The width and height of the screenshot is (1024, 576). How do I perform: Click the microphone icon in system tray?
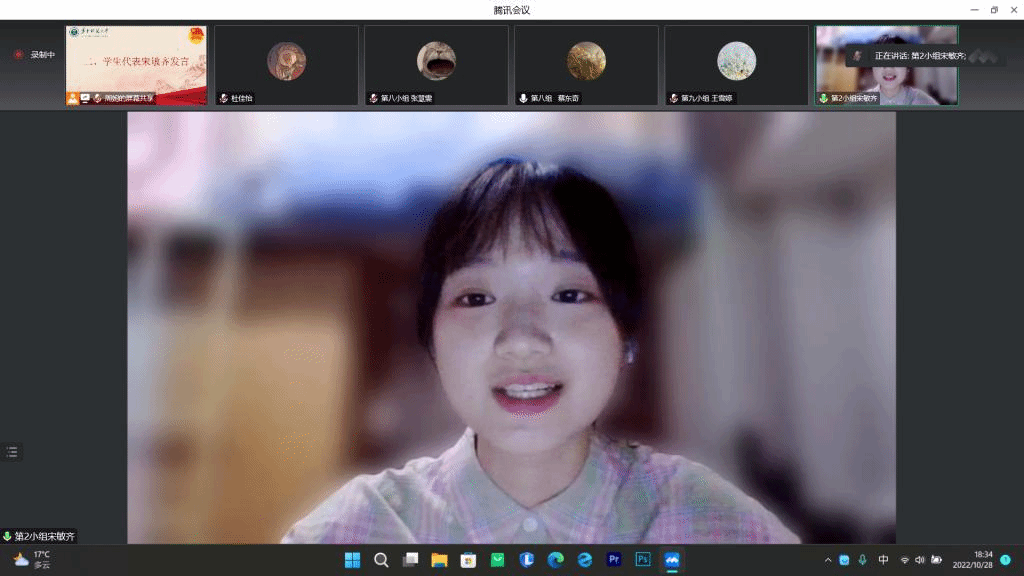click(x=863, y=560)
